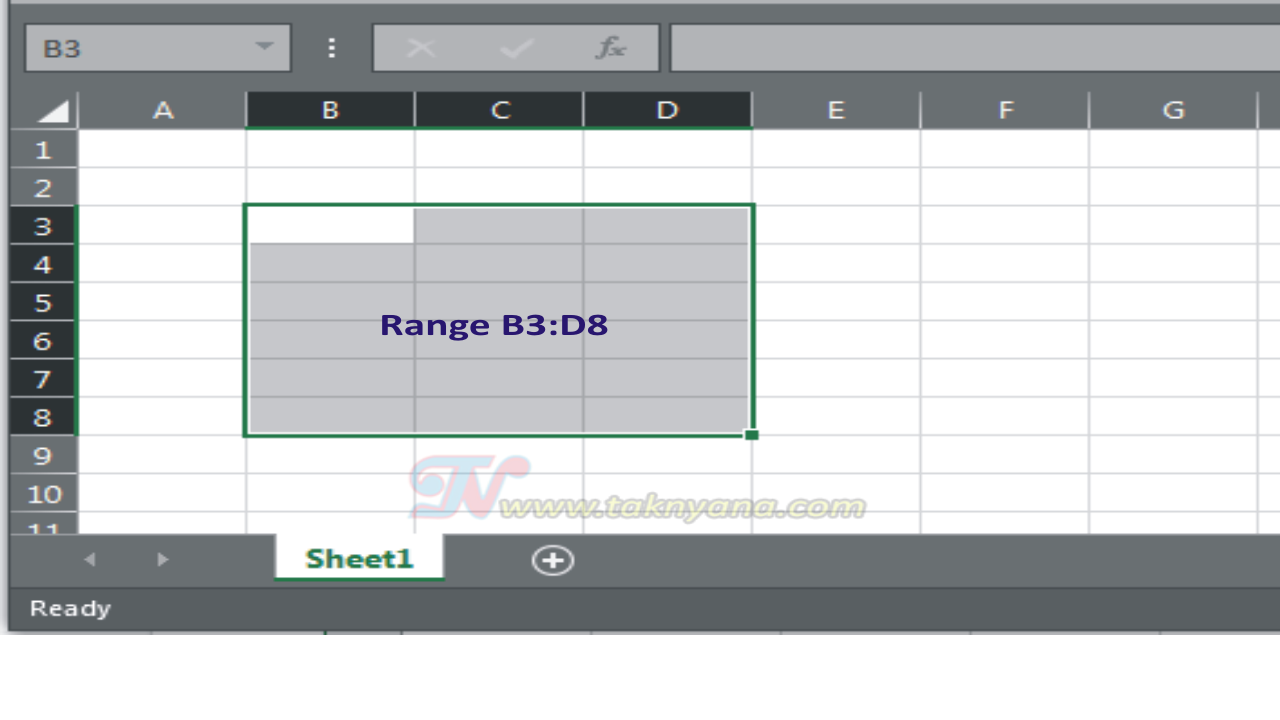
Task: Click the next sheet navigation arrow
Action: coord(162,559)
